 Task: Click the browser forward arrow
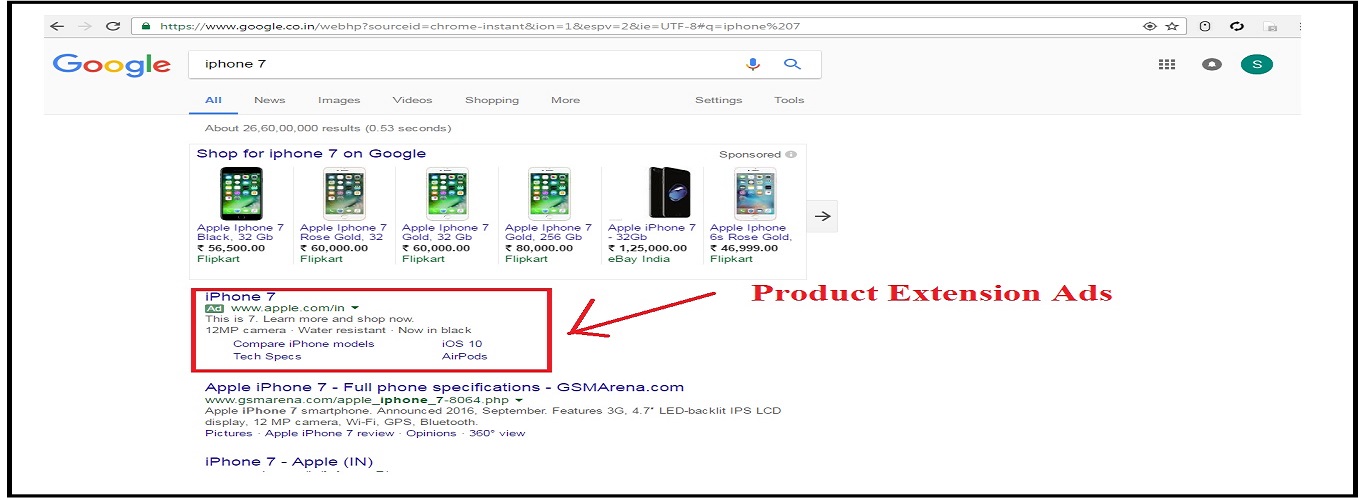[x=84, y=26]
